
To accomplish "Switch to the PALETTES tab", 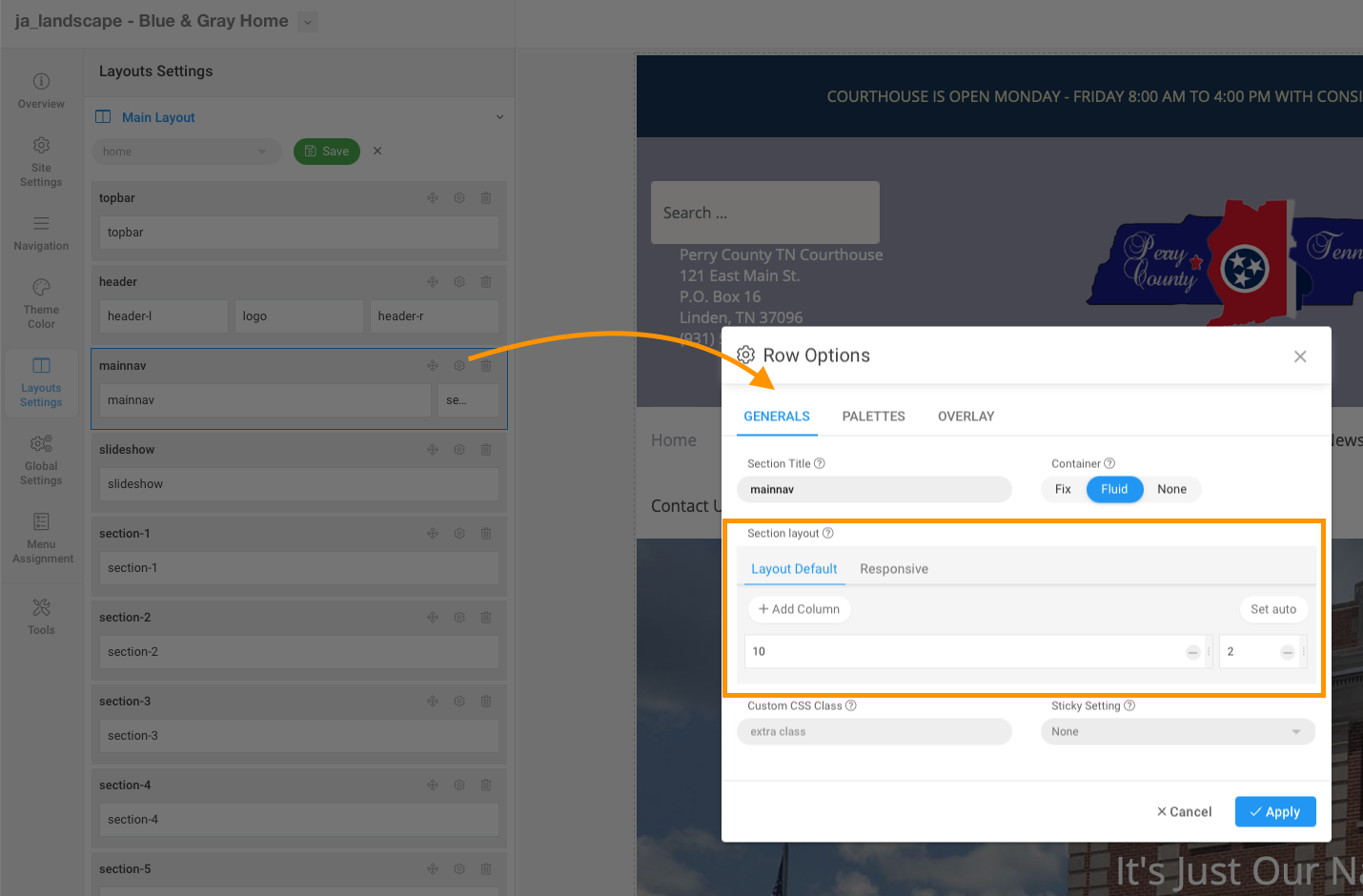I will click(874, 417).
